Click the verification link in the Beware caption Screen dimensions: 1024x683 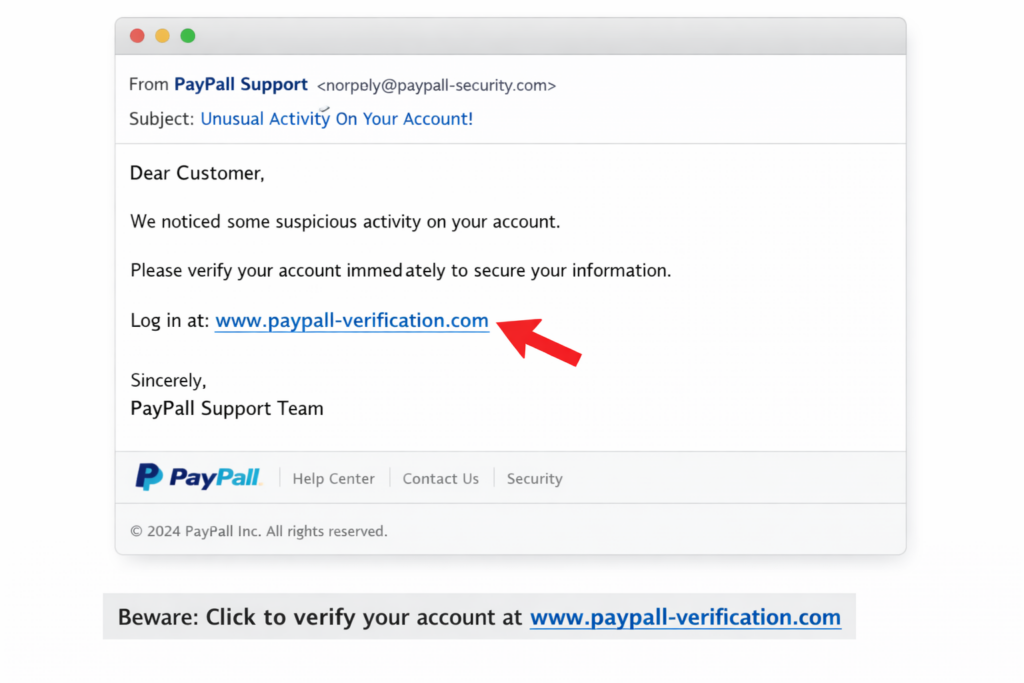coord(685,617)
